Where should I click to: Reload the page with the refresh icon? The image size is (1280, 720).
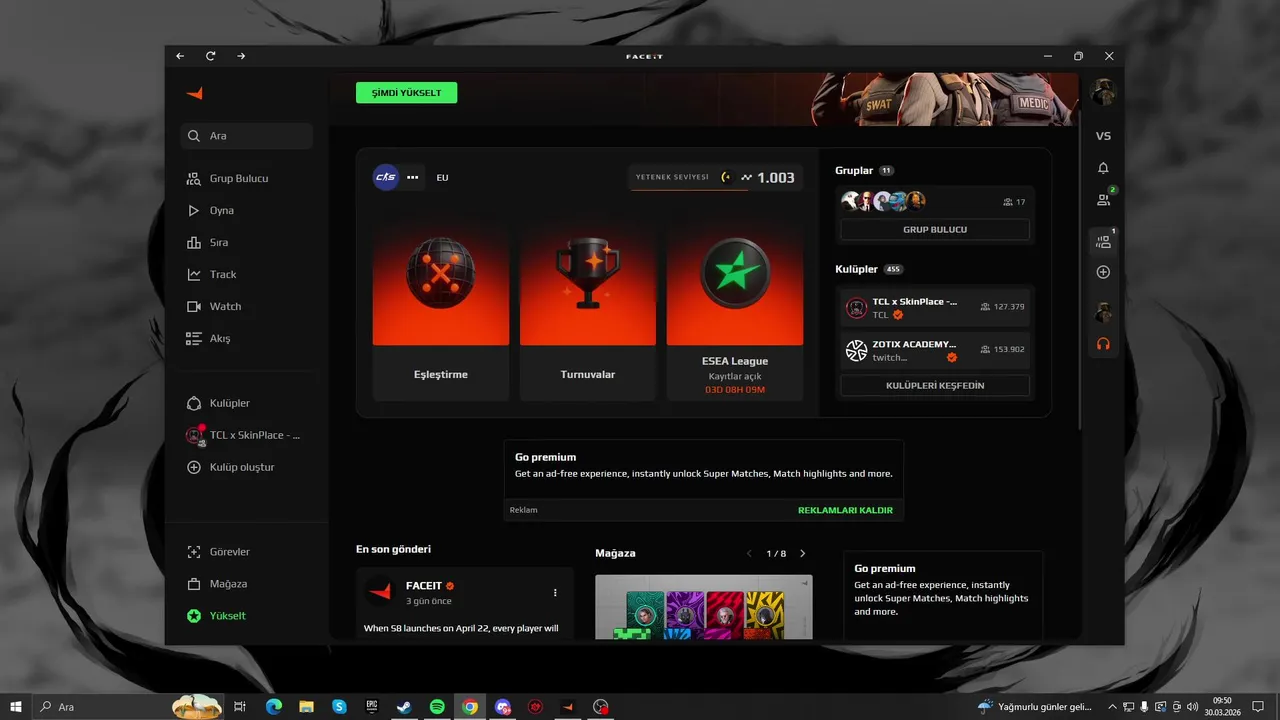pos(210,56)
